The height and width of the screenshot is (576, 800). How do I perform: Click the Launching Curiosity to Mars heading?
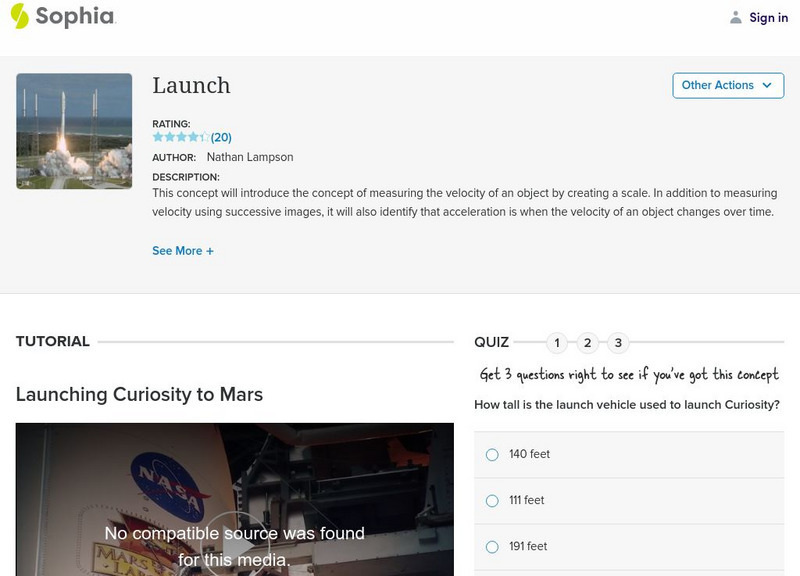coord(139,394)
